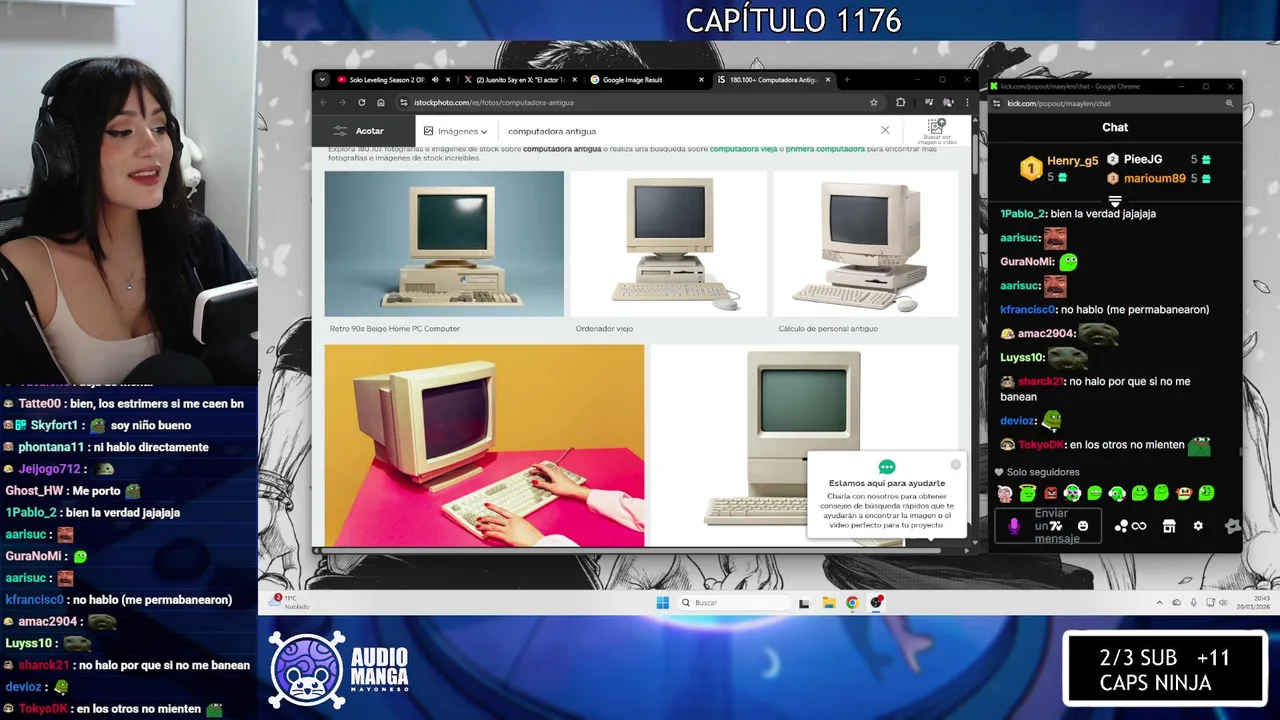Close the Juanito Say en X tab
1280x720 pixels.
(x=574, y=80)
